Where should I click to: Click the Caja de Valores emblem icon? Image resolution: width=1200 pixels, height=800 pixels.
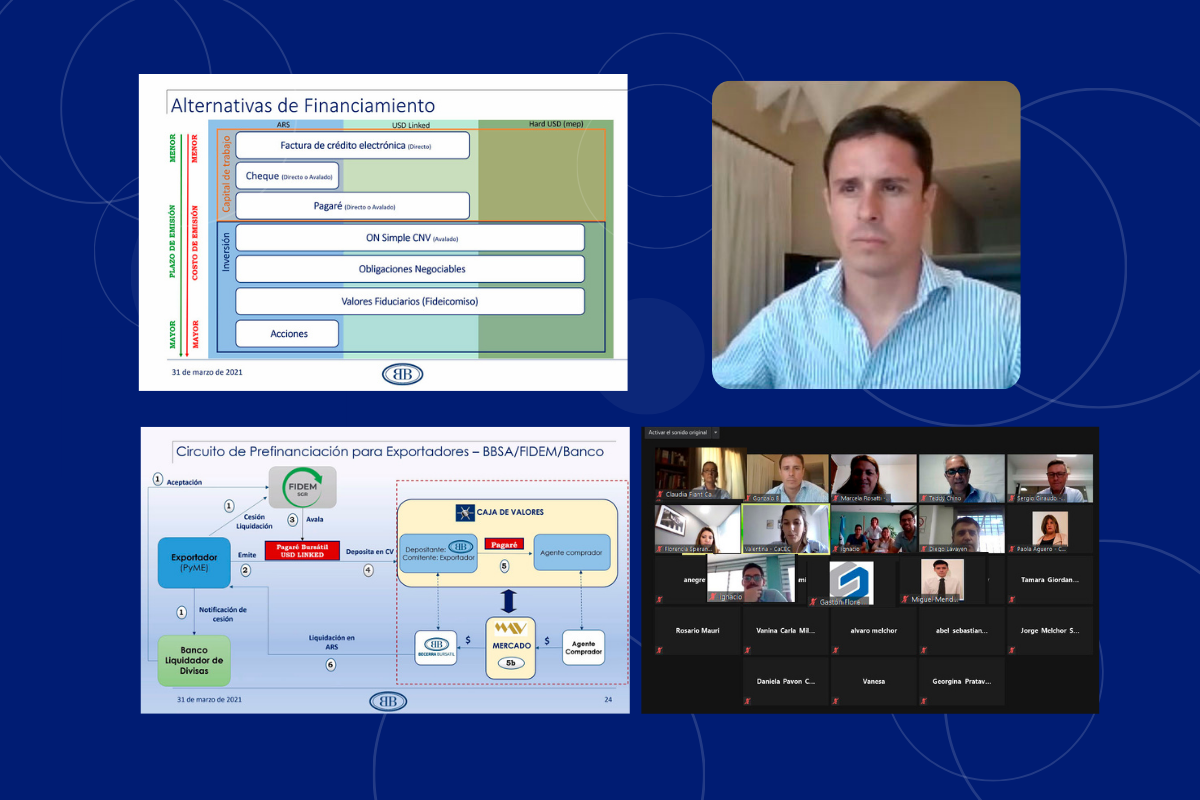(x=464, y=512)
